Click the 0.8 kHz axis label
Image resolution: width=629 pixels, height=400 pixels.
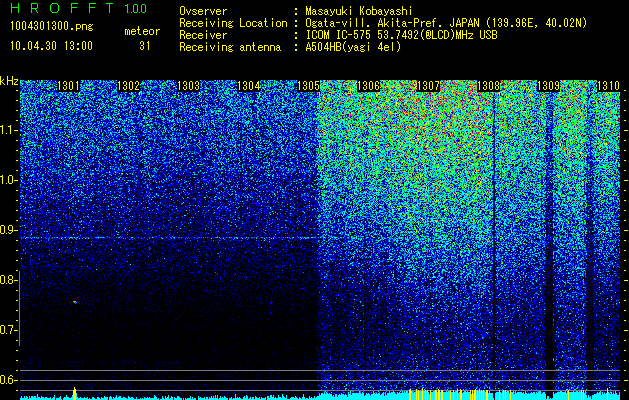coord(8,280)
